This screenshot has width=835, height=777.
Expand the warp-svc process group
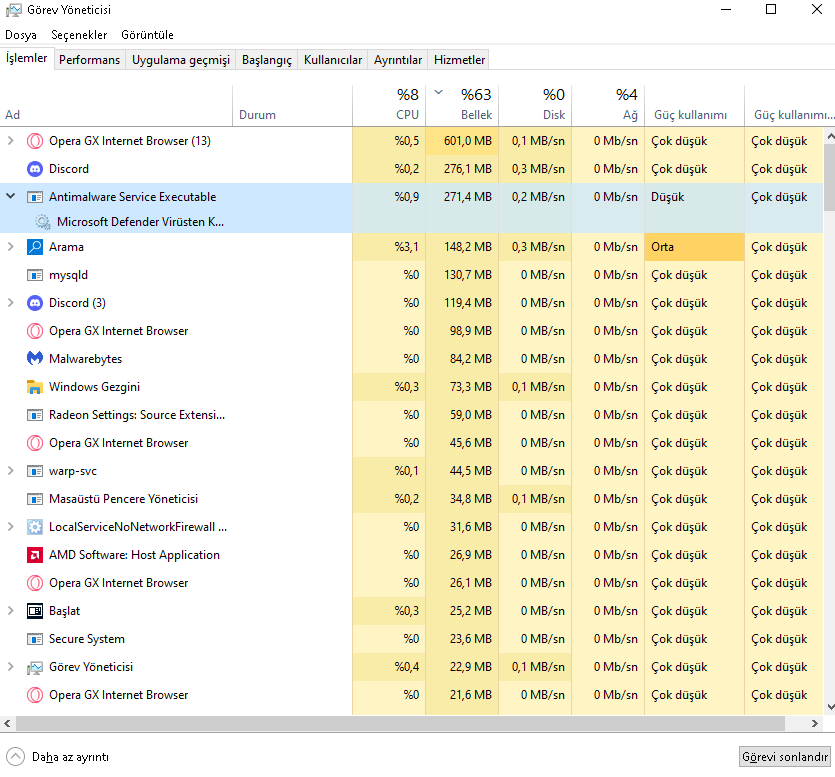pyautogui.click(x=11, y=471)
